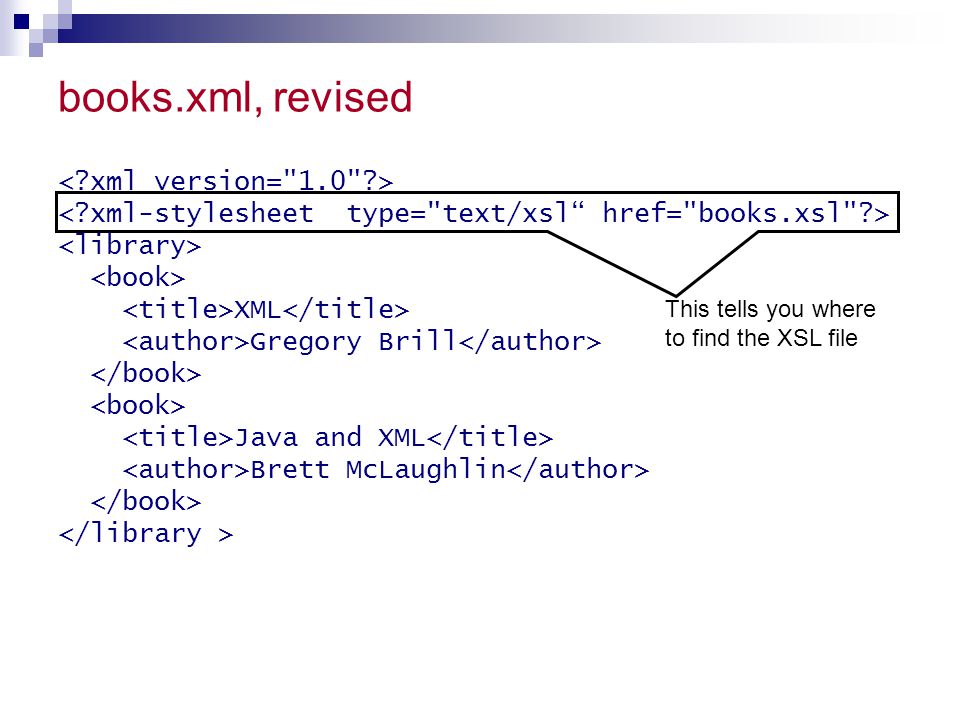Select the line '<?xml version="1.0"?>'
The height and width of the screenshot is (720, 960).
point(225,181)
